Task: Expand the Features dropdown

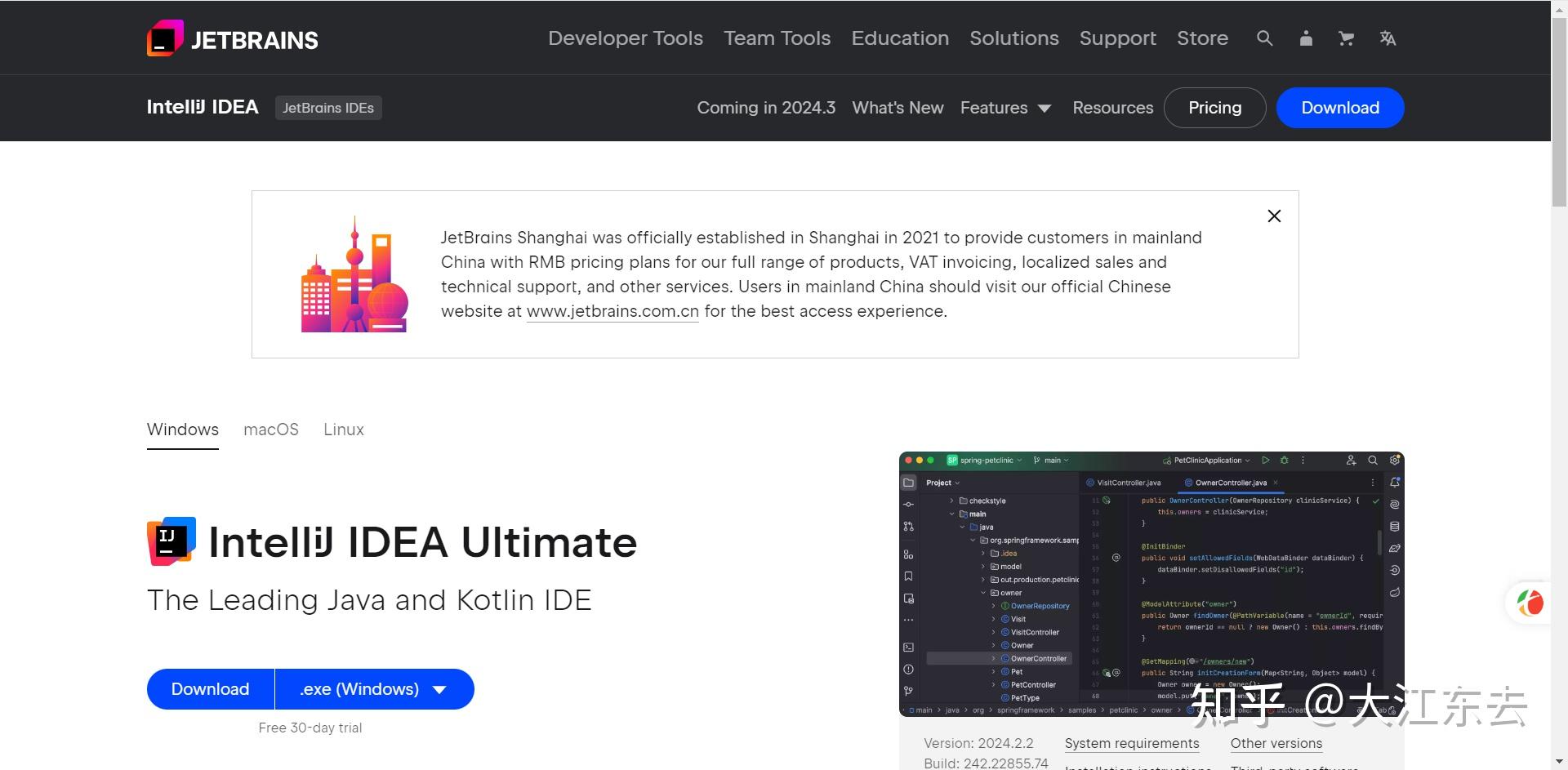Action: (1005, 108)
